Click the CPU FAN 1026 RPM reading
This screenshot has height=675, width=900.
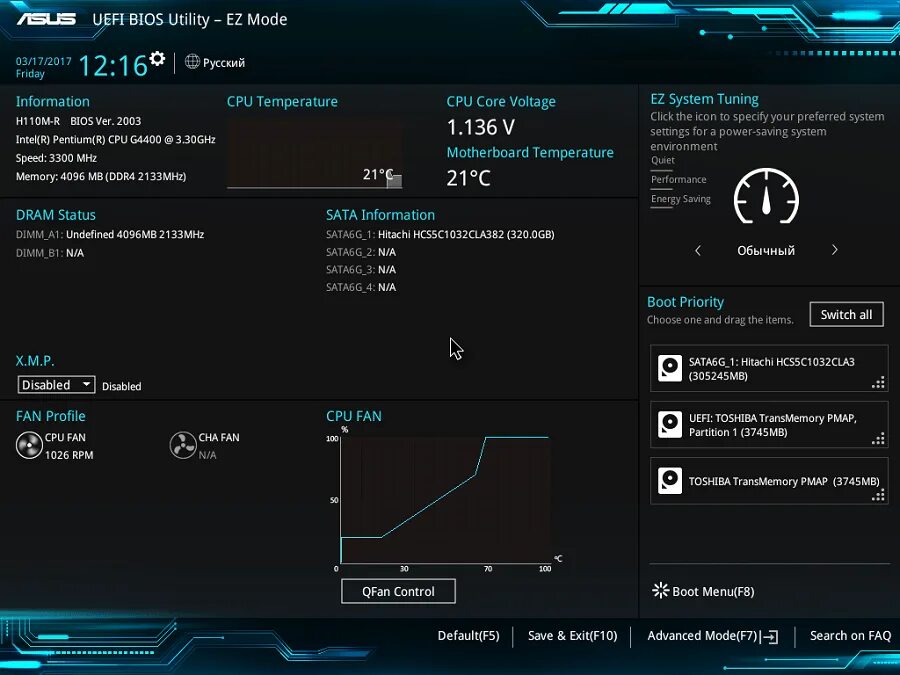[69, 455]
